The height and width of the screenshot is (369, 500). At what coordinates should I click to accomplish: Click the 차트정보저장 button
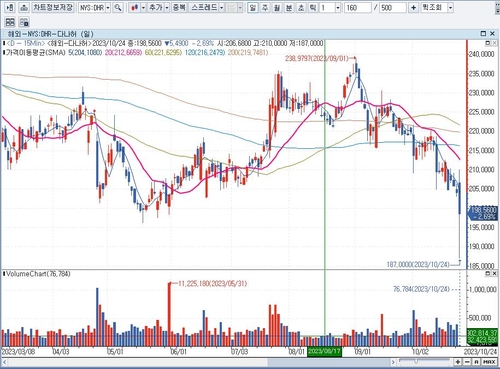[x=53, y=8]
